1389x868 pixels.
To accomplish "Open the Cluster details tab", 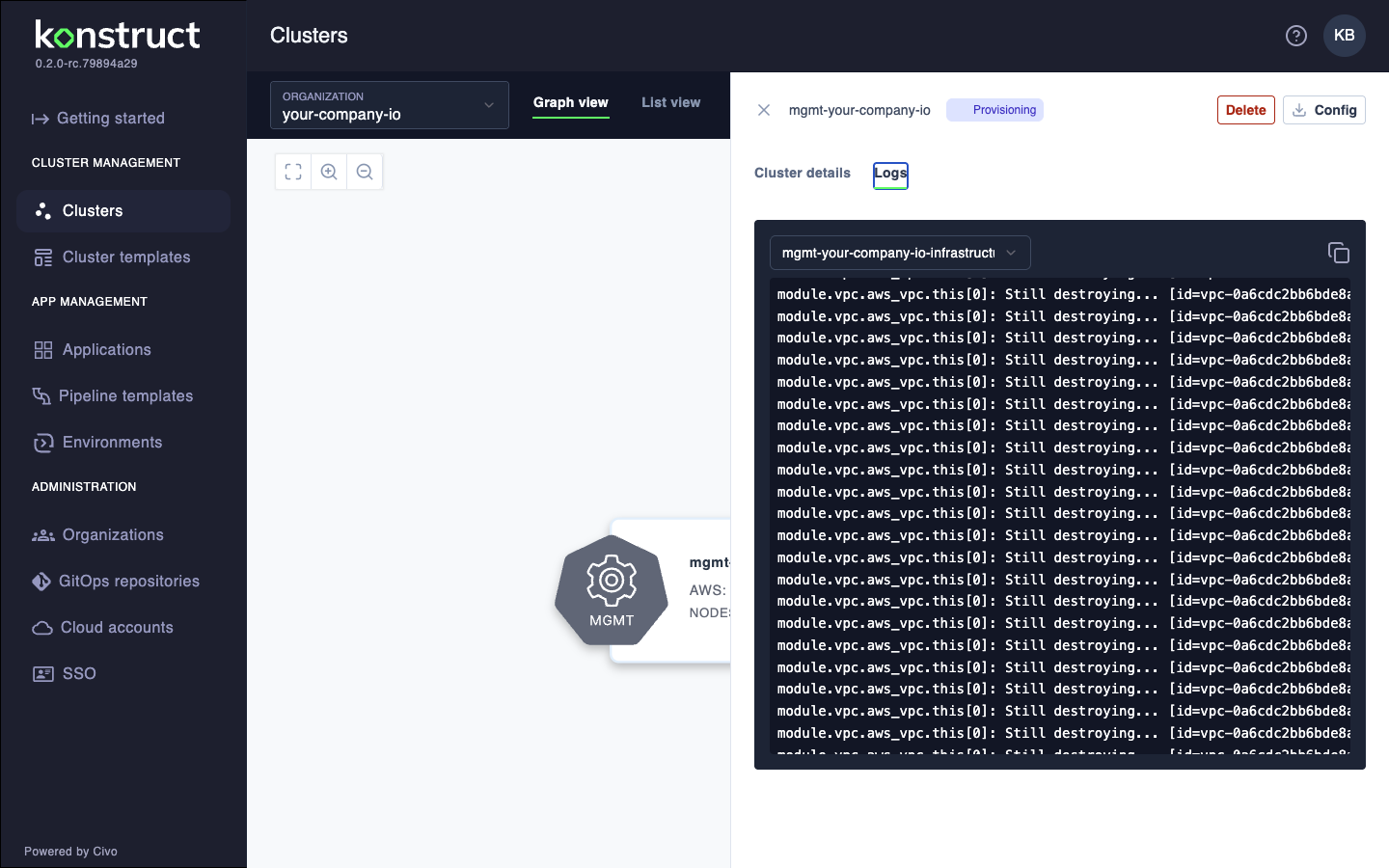I will [803, 173].
